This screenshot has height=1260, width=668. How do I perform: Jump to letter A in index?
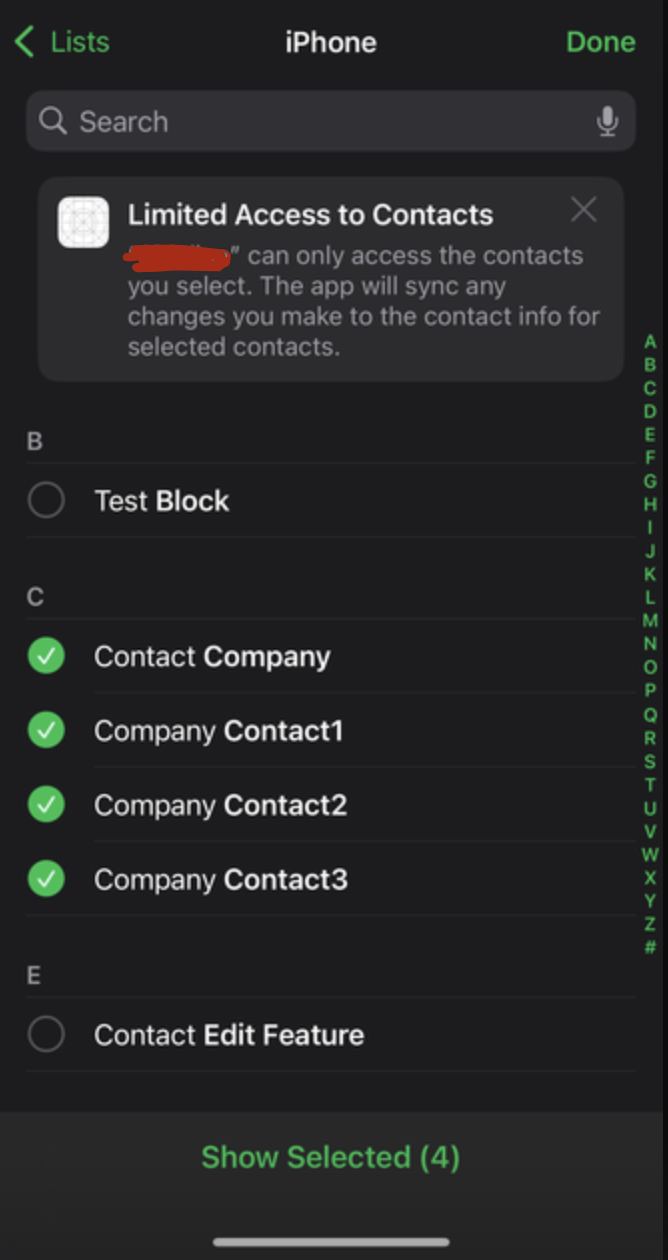(650, 342)
